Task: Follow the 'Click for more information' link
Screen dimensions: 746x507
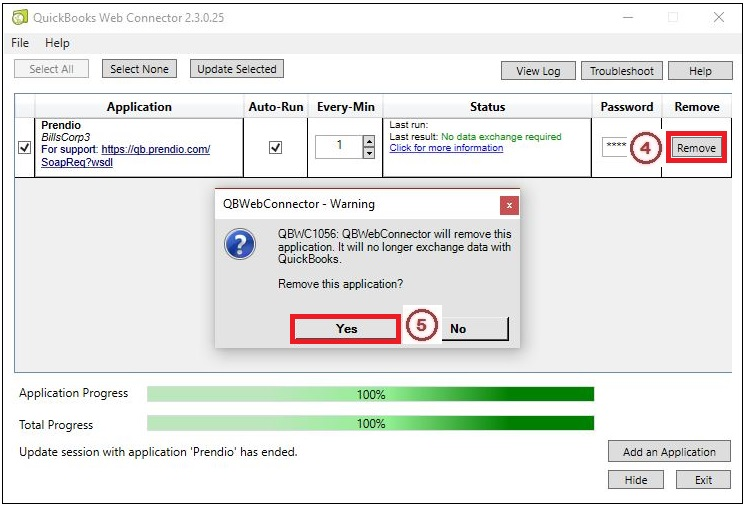Action: [446, 148]
